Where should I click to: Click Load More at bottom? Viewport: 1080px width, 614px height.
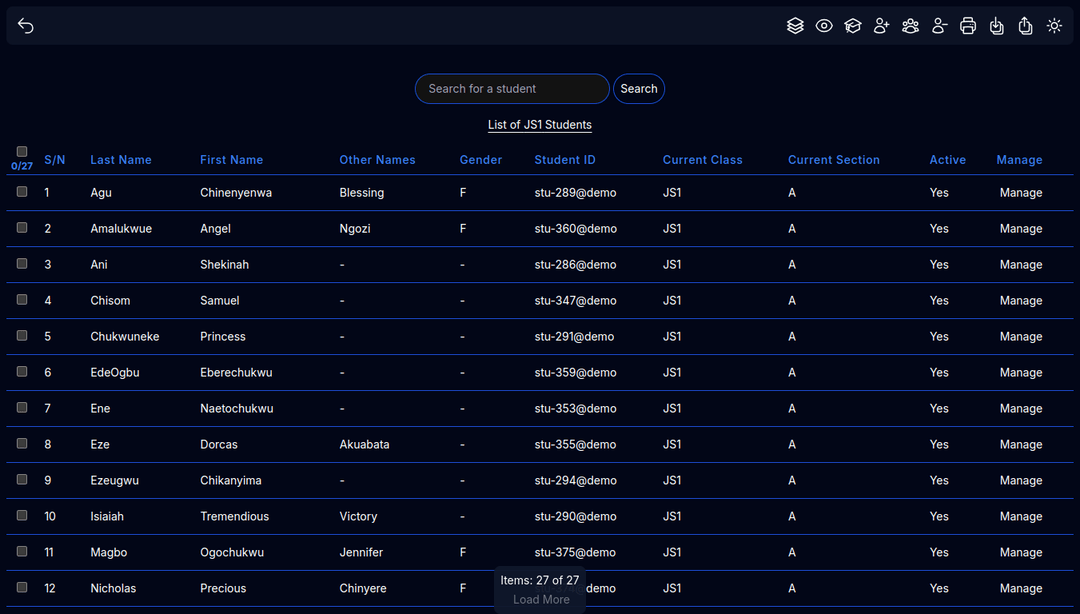point(541,600)
